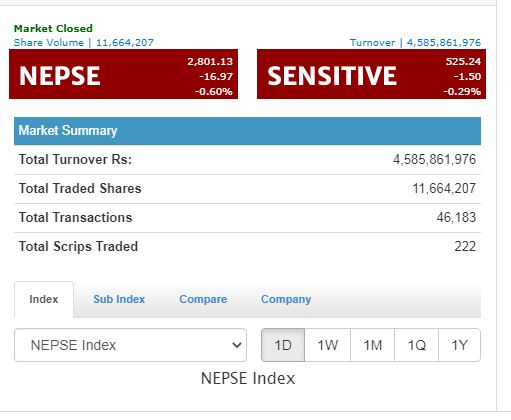Screen dimensions: 511x420
Task: Switch chart range to 1W
Action: (x=327, y=345)
